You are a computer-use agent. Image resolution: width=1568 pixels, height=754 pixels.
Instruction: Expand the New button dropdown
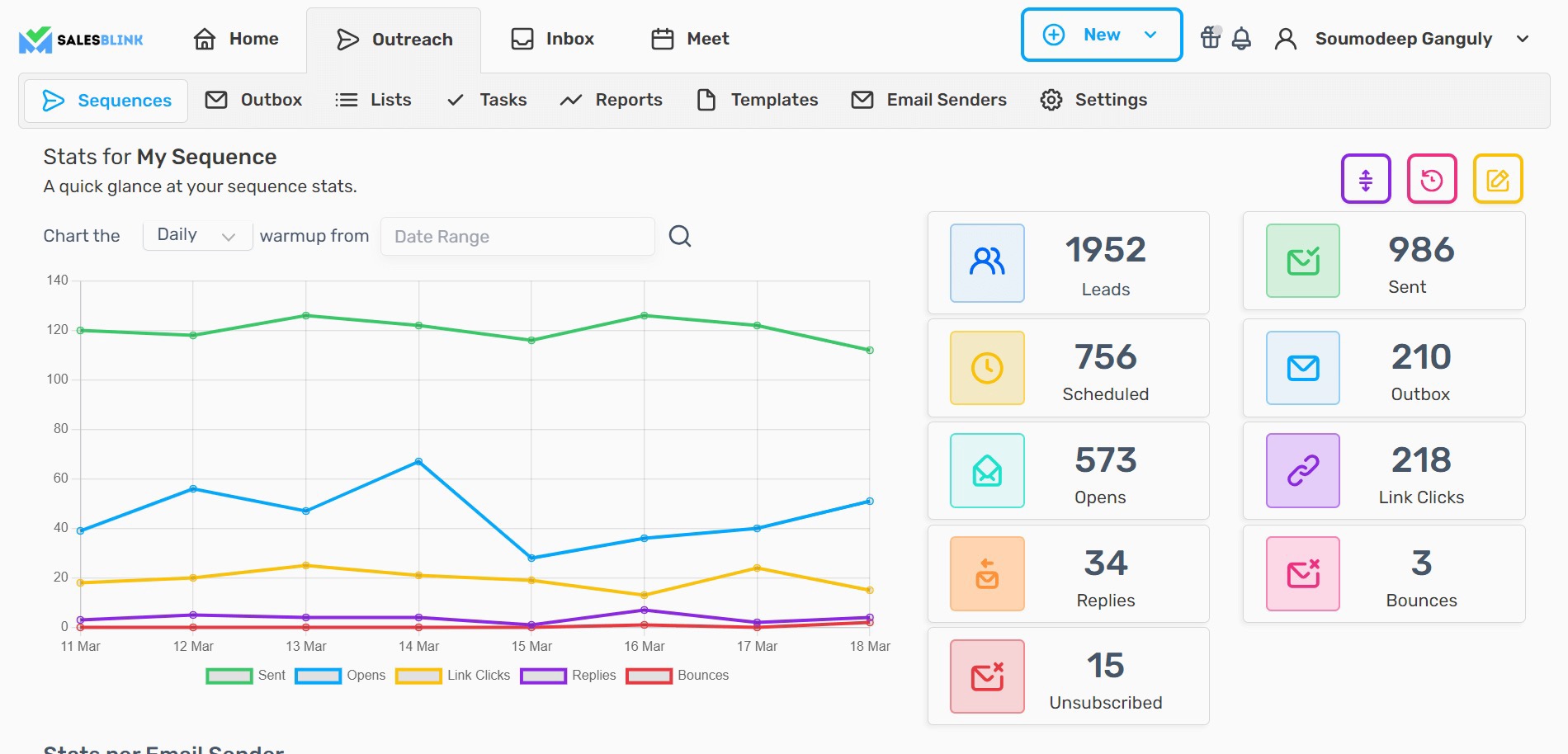[x=1150, y=35]
